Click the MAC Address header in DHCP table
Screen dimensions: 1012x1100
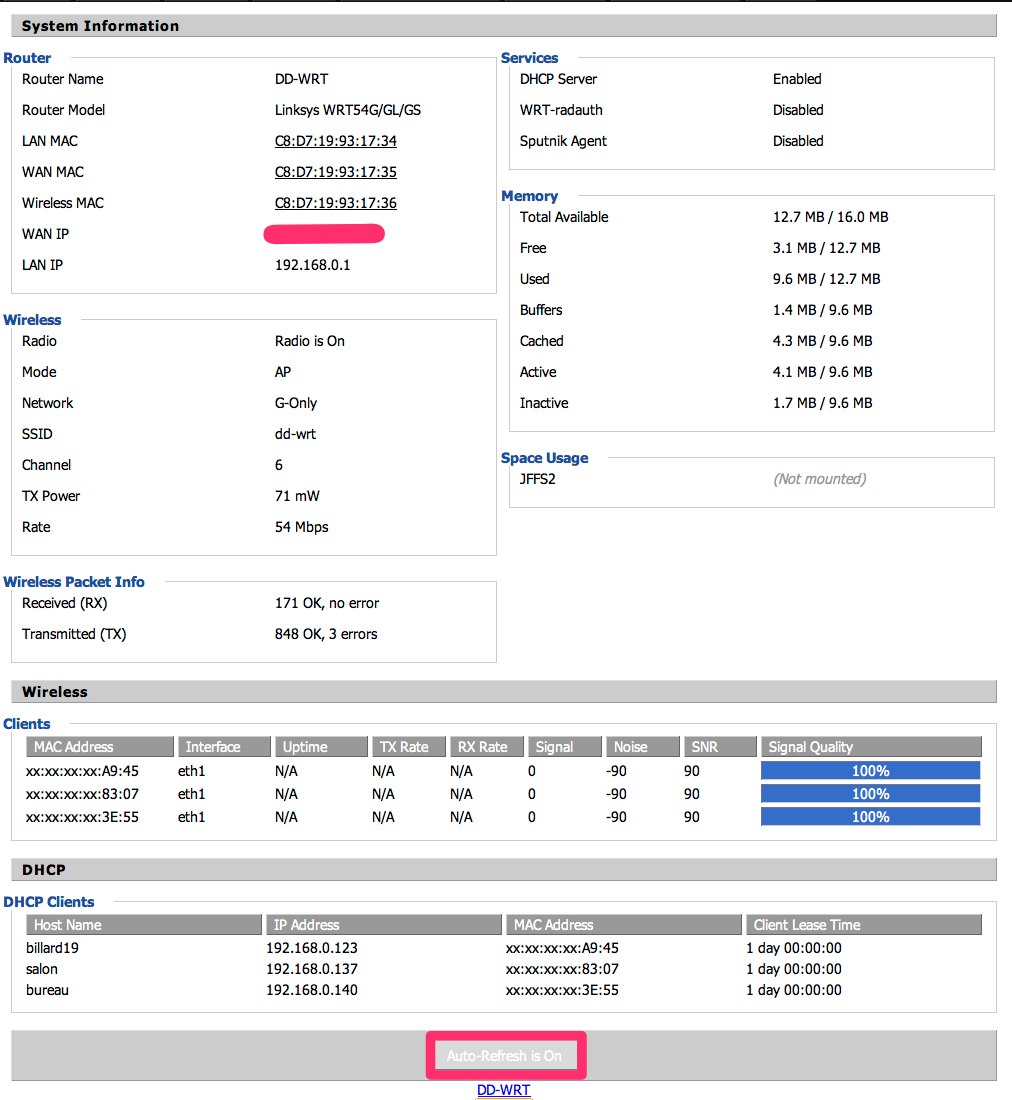(x=623, y=925)
